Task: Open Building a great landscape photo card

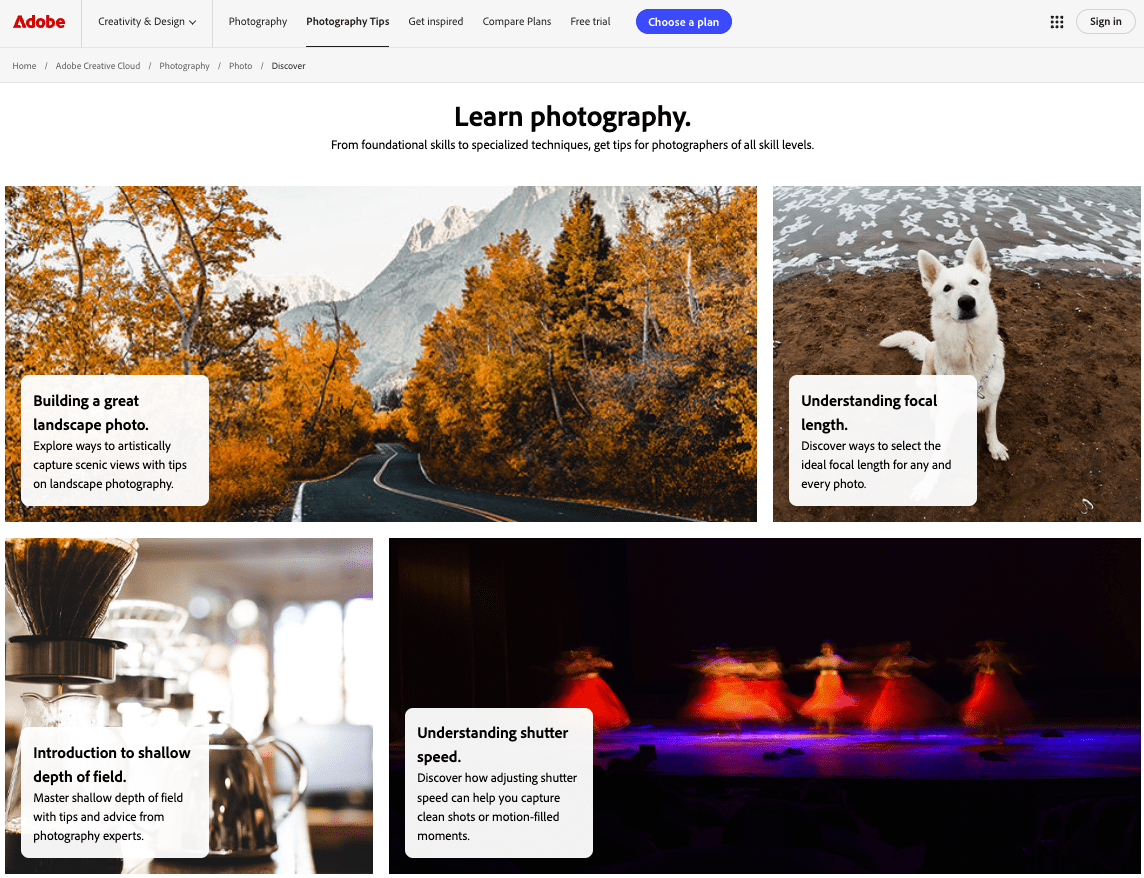Action: pyautogui.click(x=115, y=441)
